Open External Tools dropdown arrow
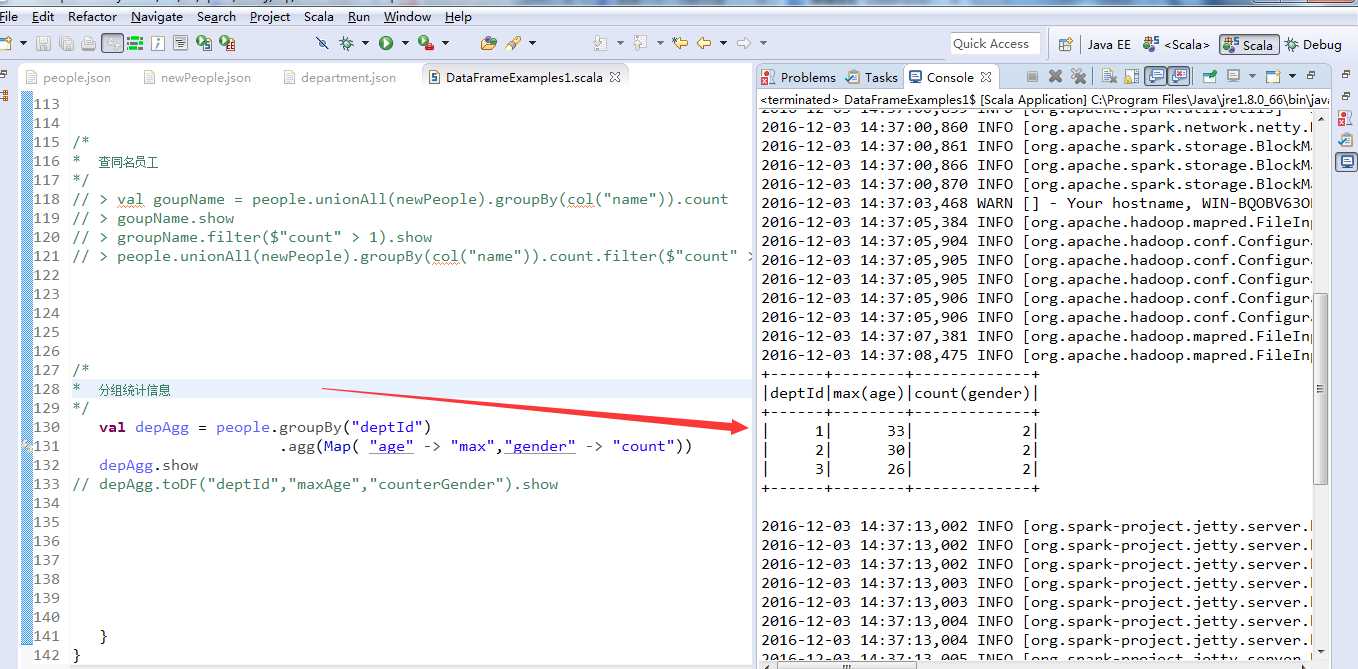The height and width of the screenshot is (669, 1358). [445, 43]
